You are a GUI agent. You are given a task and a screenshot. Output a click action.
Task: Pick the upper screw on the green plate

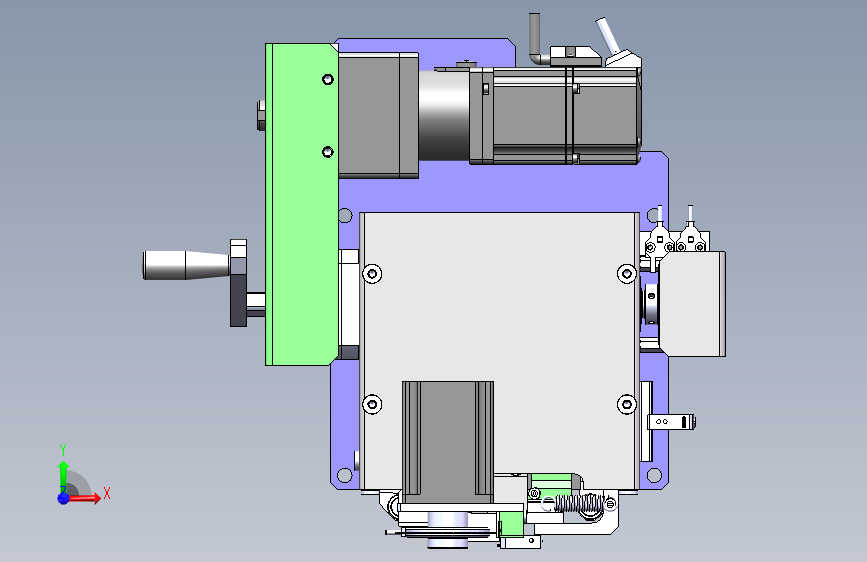pyautogui.click(x=328, y=80)
